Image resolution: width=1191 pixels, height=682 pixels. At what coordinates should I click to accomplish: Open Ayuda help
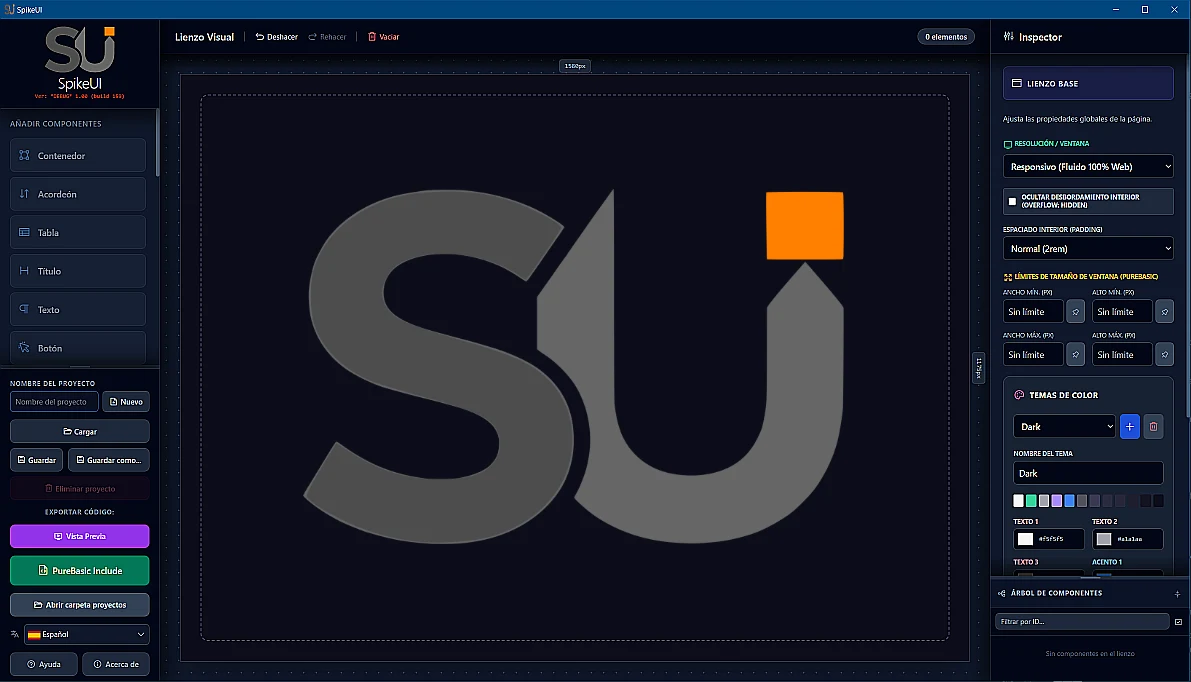click(43, 664)
